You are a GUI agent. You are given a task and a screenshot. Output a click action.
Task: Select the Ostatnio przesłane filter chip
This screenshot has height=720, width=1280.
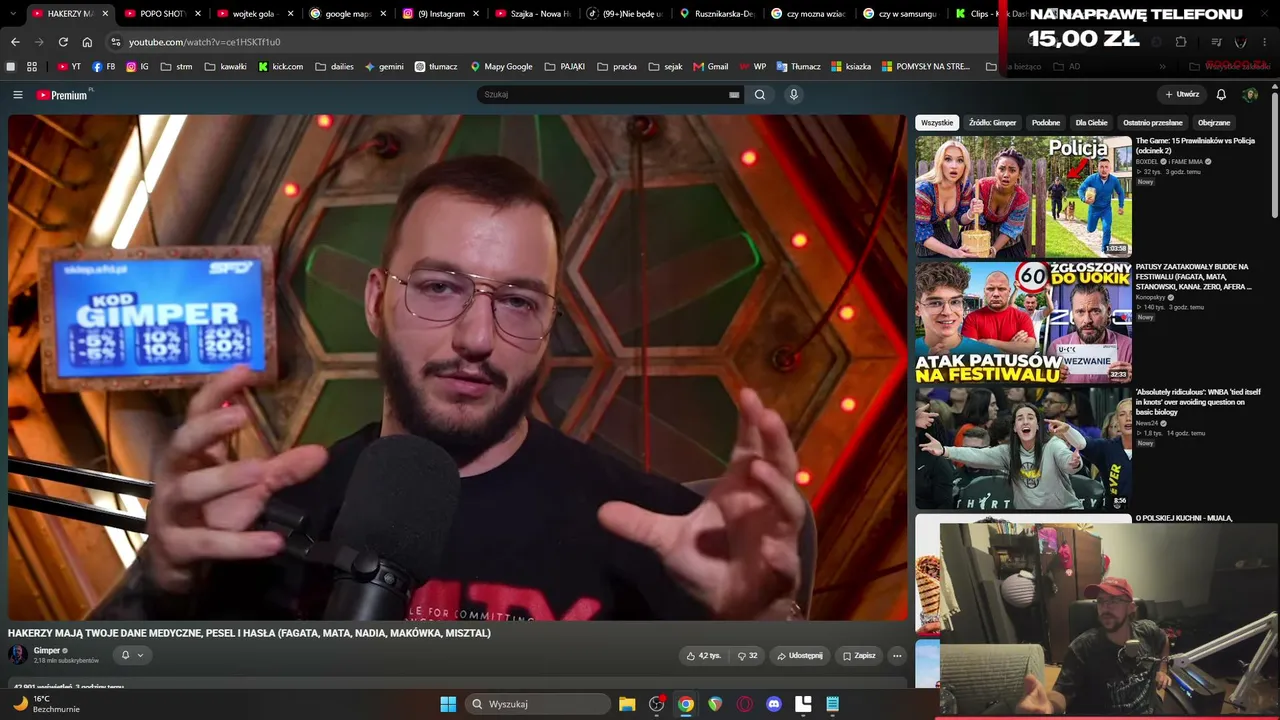1152,123
